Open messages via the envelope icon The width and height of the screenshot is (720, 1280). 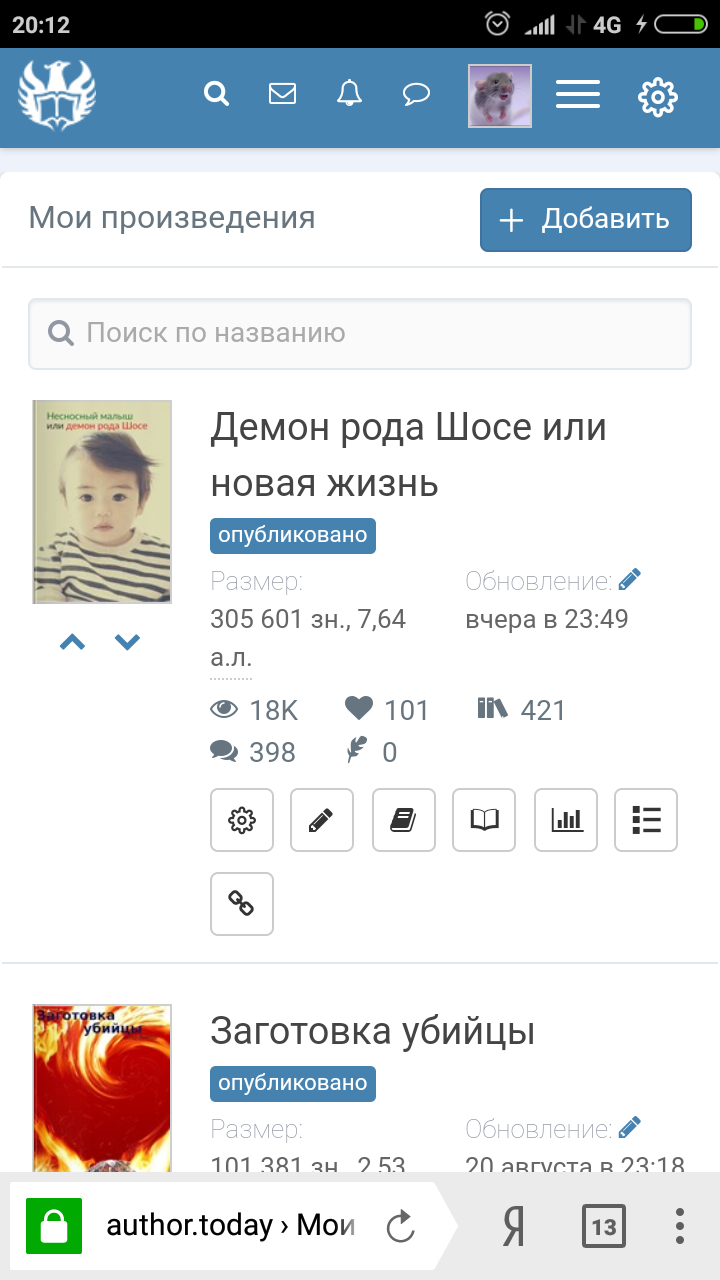283,94
